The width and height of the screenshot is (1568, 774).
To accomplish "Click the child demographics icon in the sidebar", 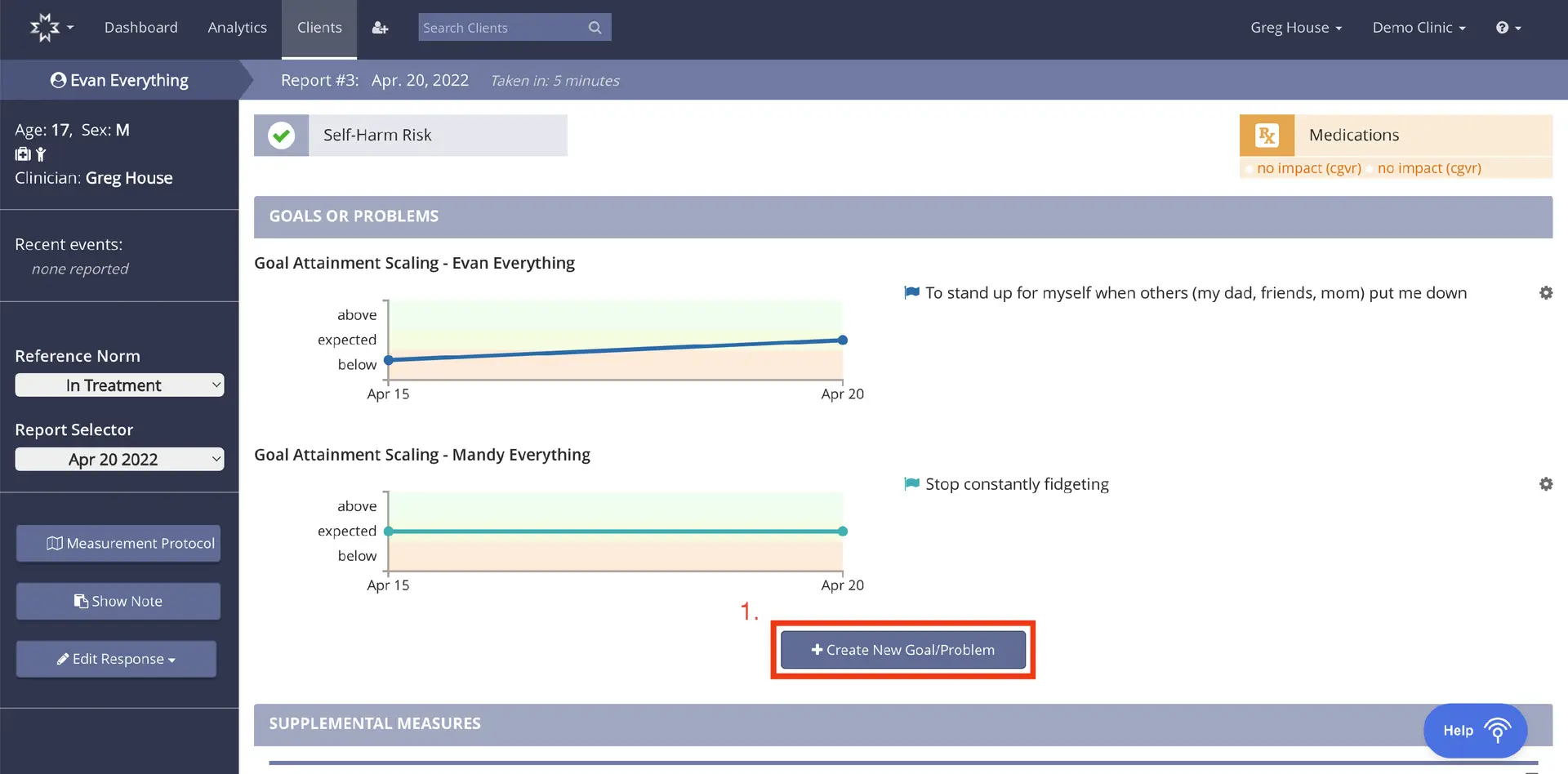I will (39, 154).
